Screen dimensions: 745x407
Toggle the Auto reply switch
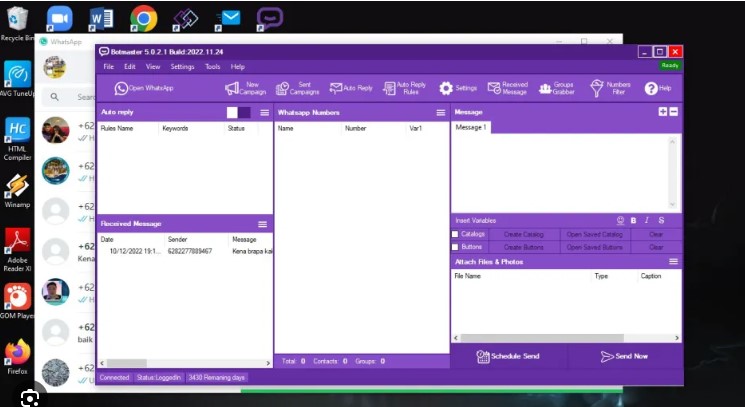(239, 113)
